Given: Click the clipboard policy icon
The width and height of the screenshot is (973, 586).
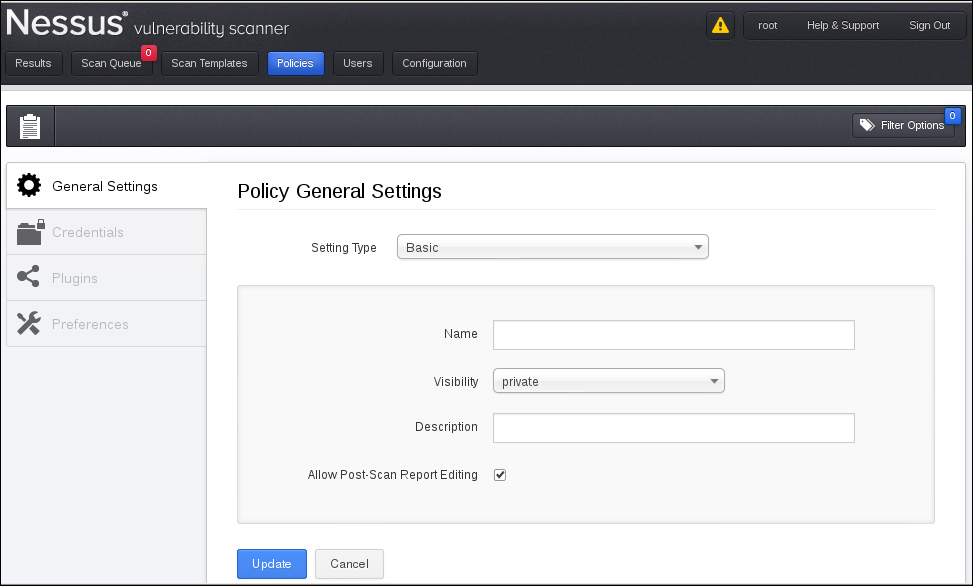Looking at the screenshot, I should [30, 127].
